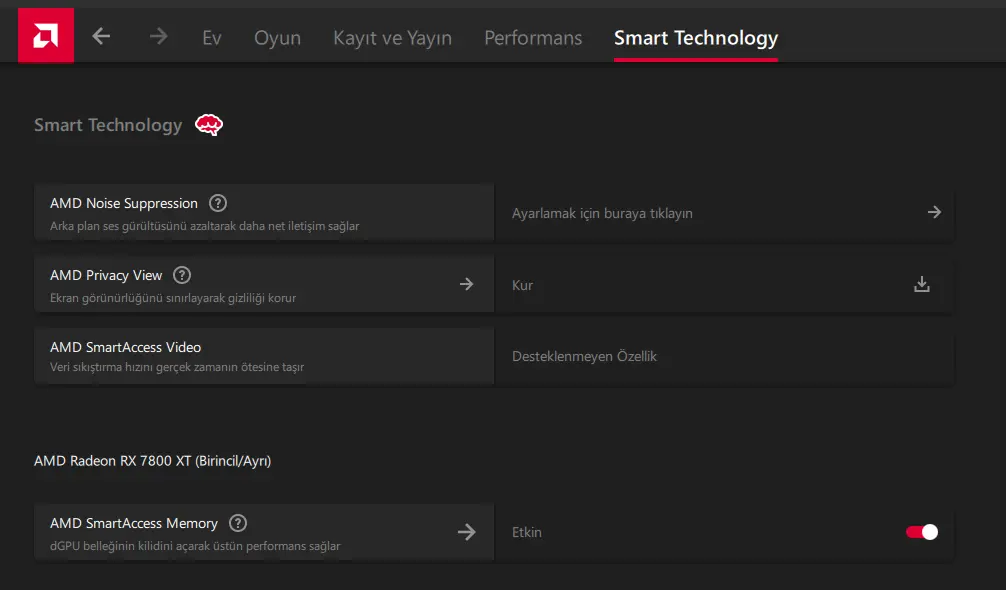Open the Ev tab
Viewport: 1006px width, 590px height.
(212, 38)
